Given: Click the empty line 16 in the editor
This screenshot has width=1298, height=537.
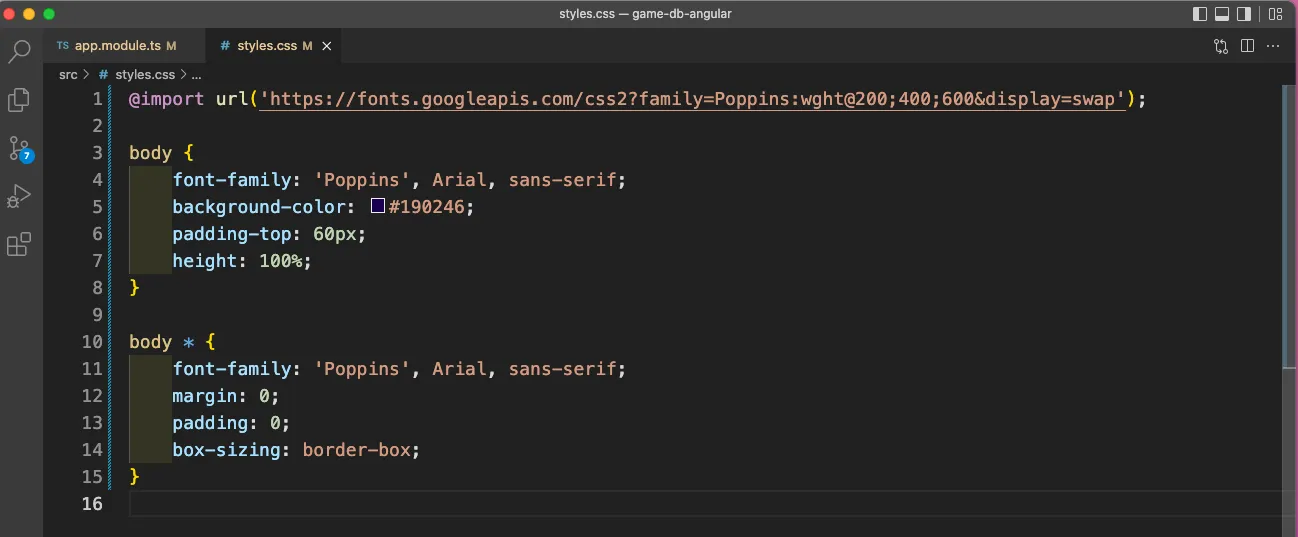Looking at the screenshot, I should pos(705,504).
